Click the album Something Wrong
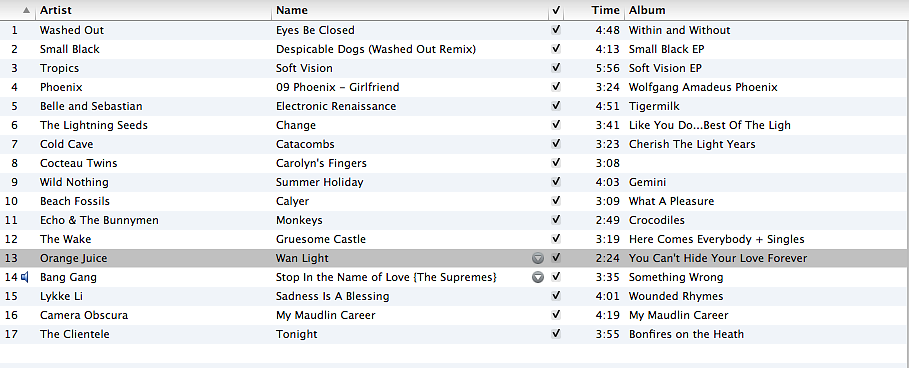Screen dimensions: 909x368 (676, 277)
